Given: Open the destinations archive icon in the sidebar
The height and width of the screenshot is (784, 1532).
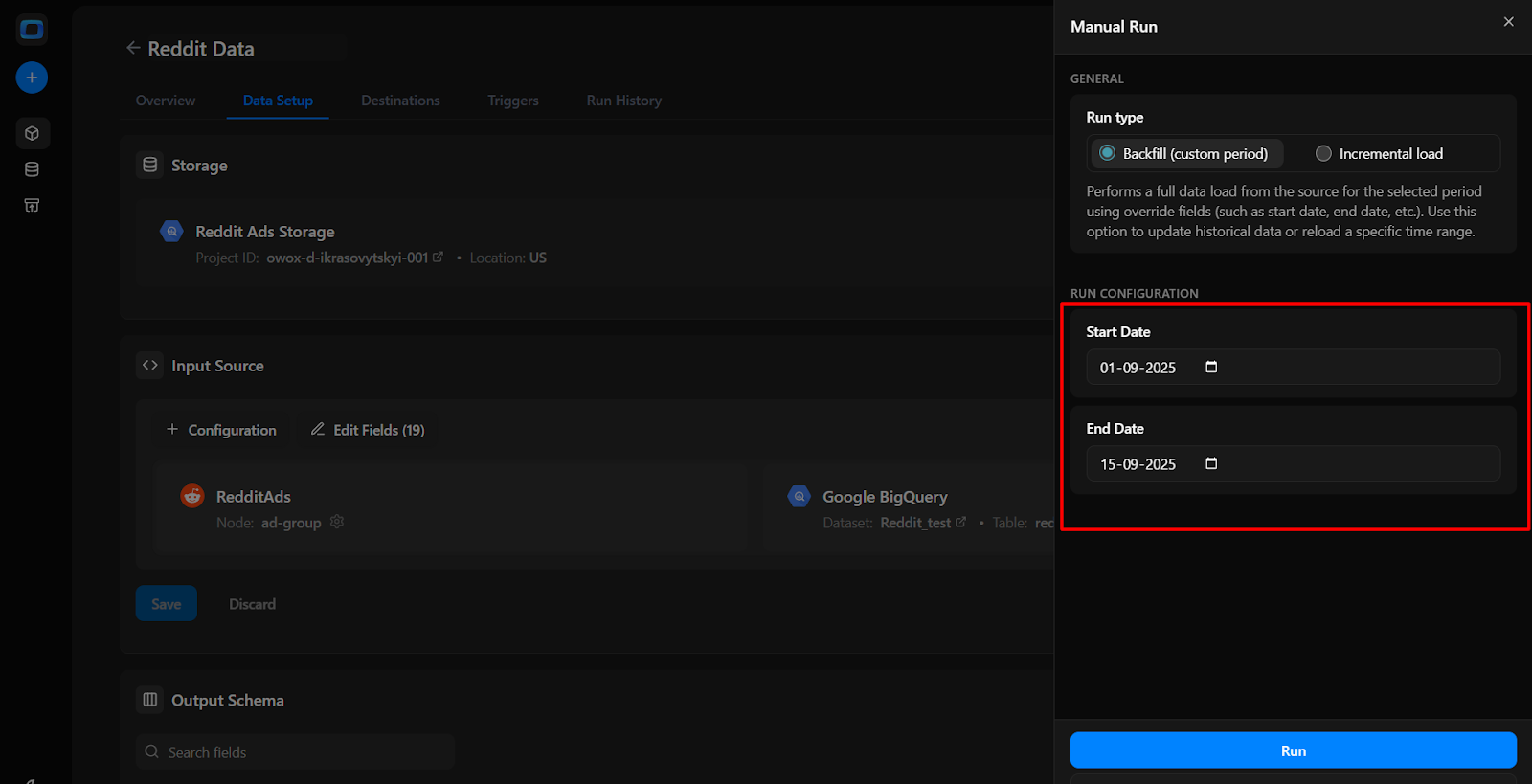Looking at the screenshot, I should click(32, 205).
